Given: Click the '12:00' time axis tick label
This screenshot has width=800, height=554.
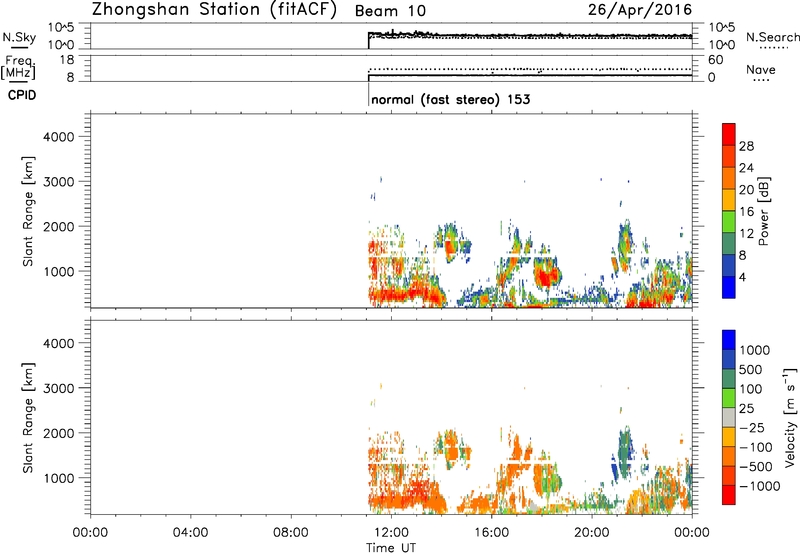Looking at the screenshot, I should point(391,533).
